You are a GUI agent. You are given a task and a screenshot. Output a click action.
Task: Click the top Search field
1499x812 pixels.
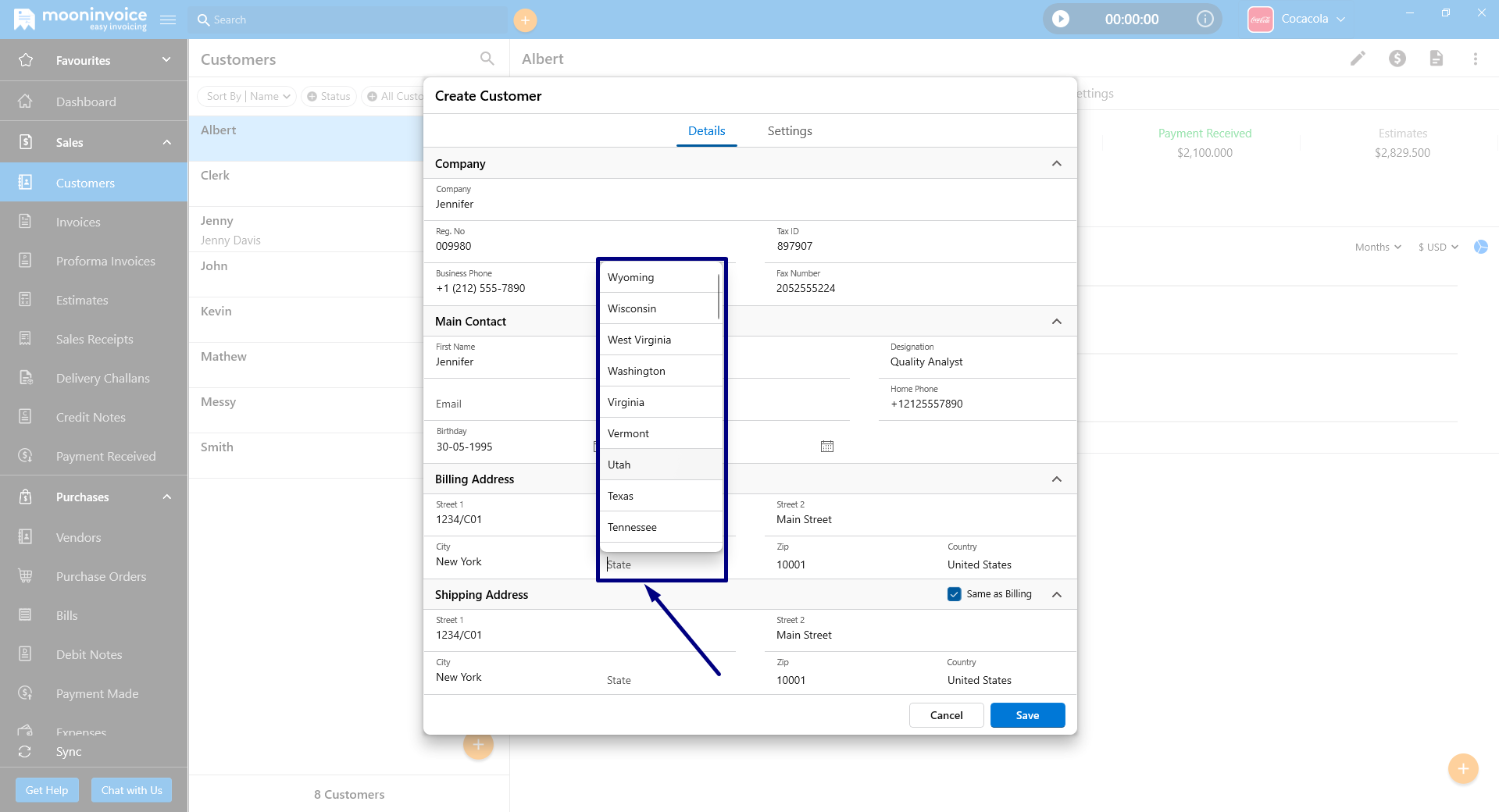pos(348,20)
